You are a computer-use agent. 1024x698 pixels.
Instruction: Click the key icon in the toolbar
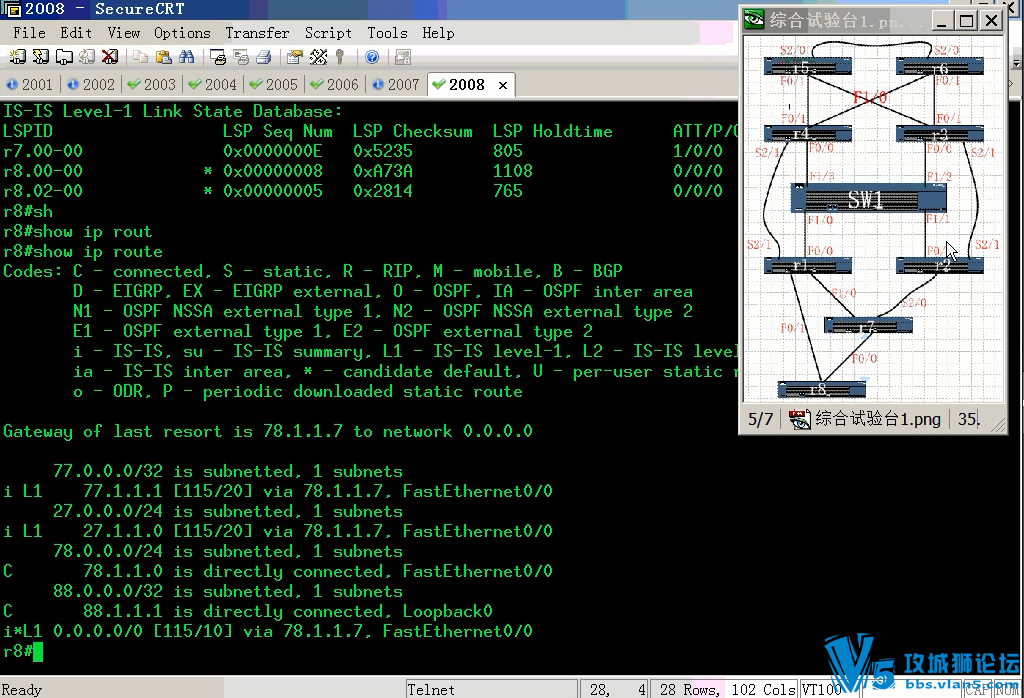tap(340, 58)
